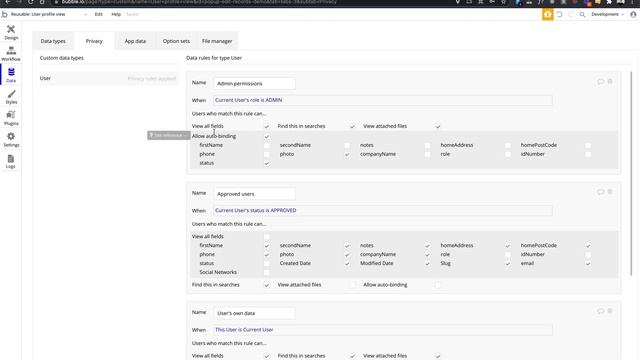Open the Workflow section icon
This screenshot has height=360, width=640.
[x=11, y=54]
